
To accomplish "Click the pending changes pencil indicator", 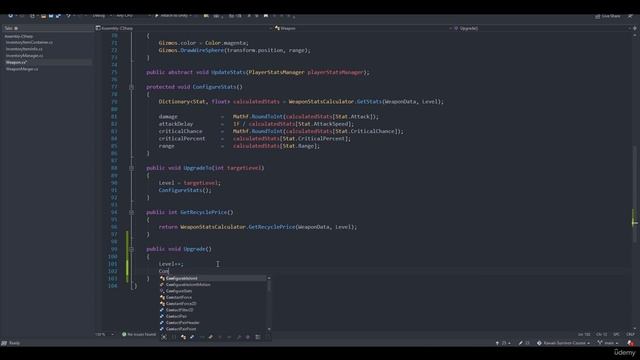I will pos(524,343).
